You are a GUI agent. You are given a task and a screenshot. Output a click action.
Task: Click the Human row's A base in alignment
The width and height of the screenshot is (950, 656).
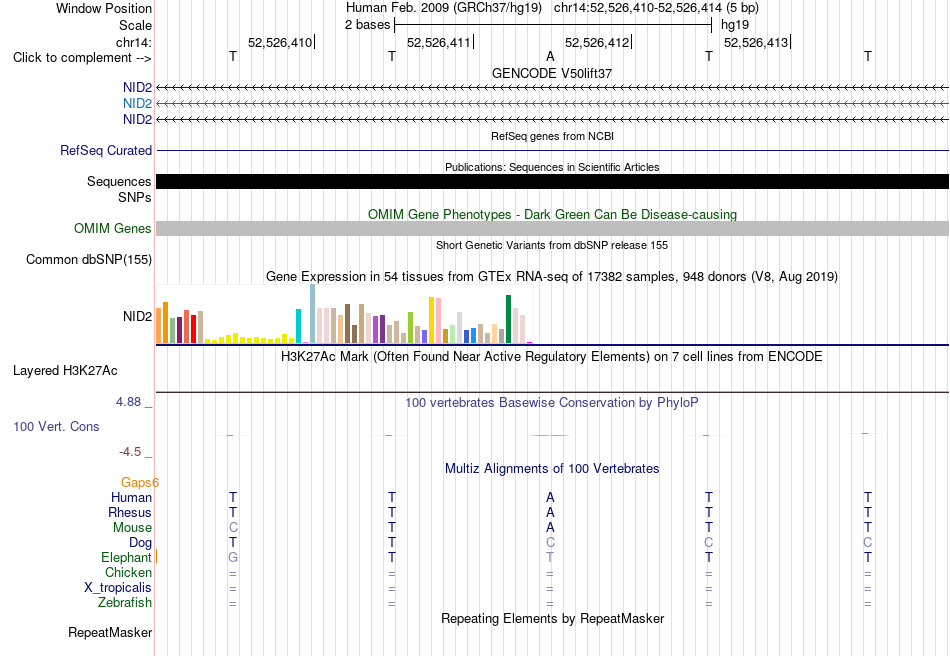click(550, 497)
